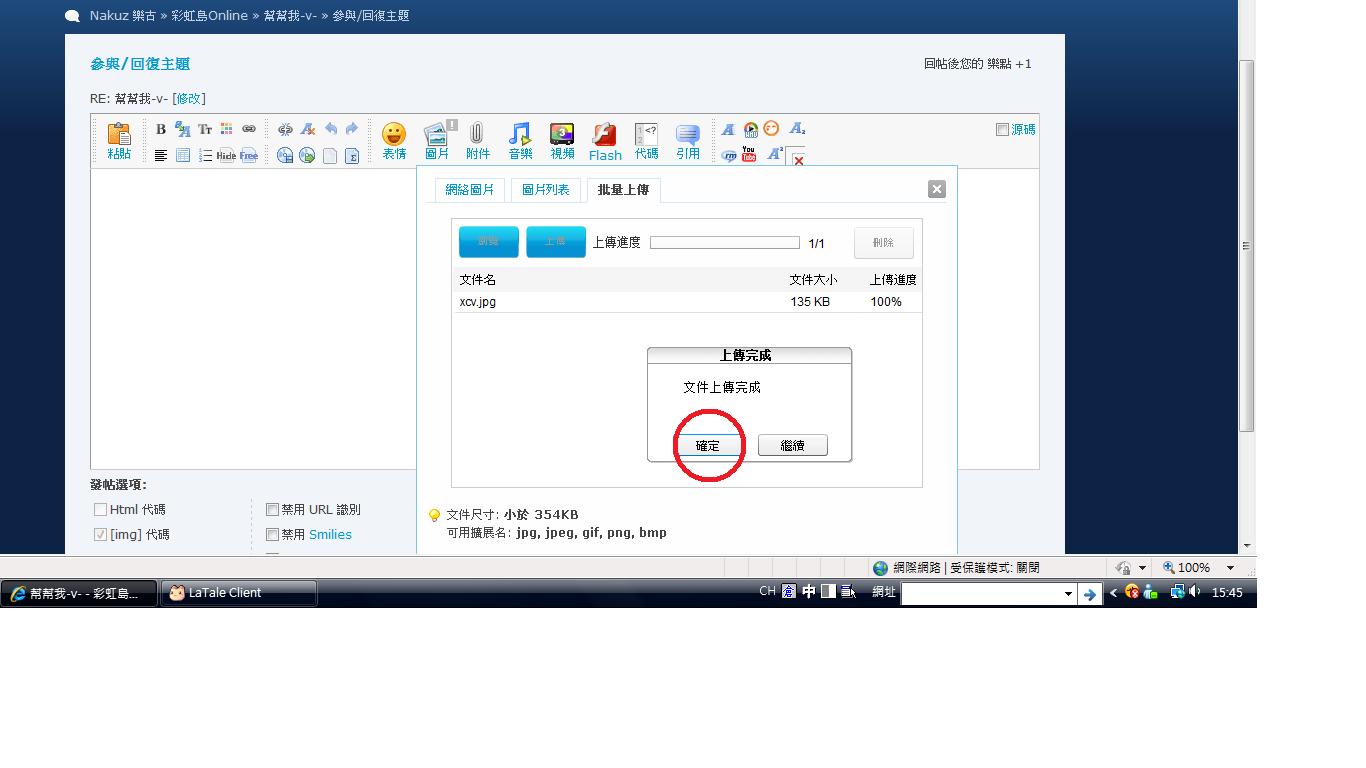Clear text formatting with eraser icon

click(308, 129)
